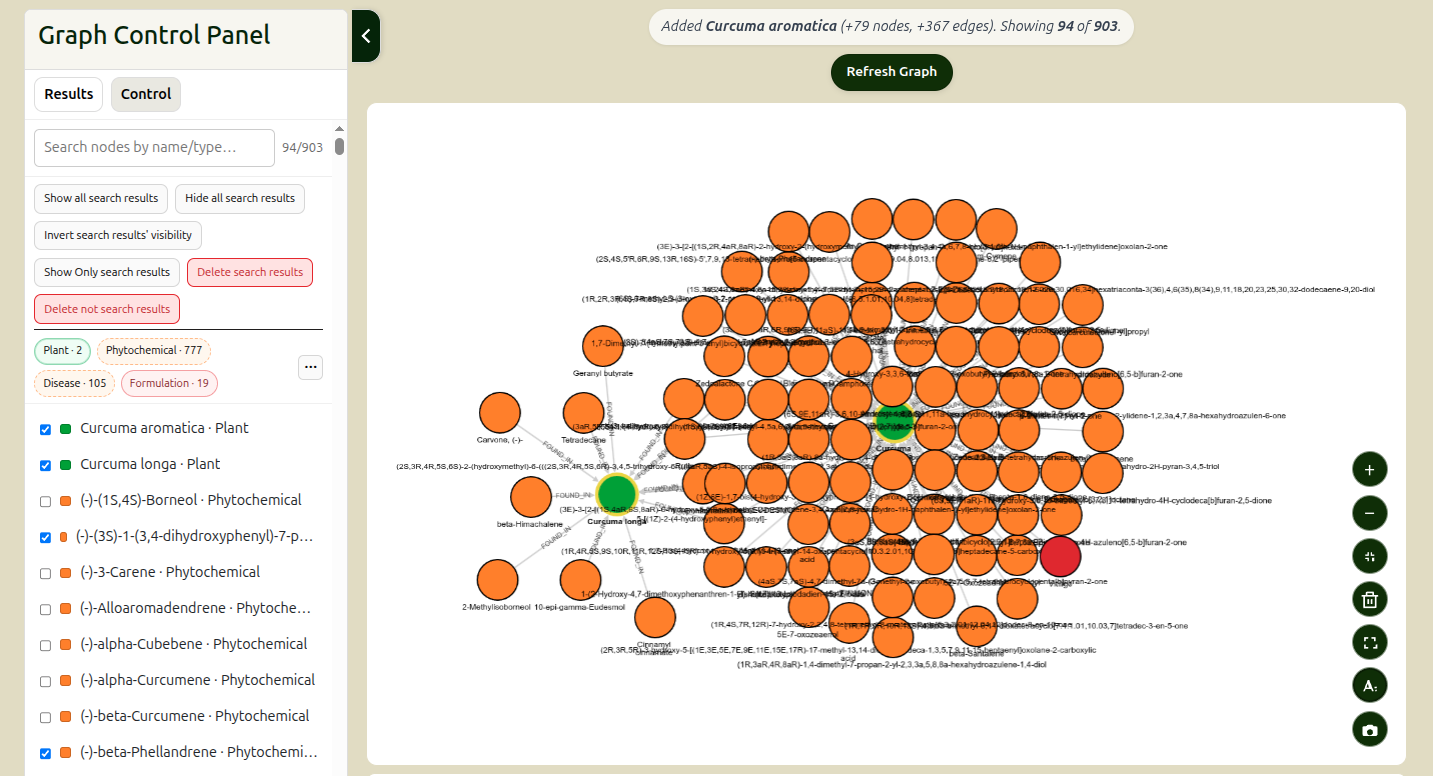Collapse the Graph Control Panel sidebar
Image resolution: width=1433 pixels, height=776 pixels.
pyautogui.click(x=366, y=36)
